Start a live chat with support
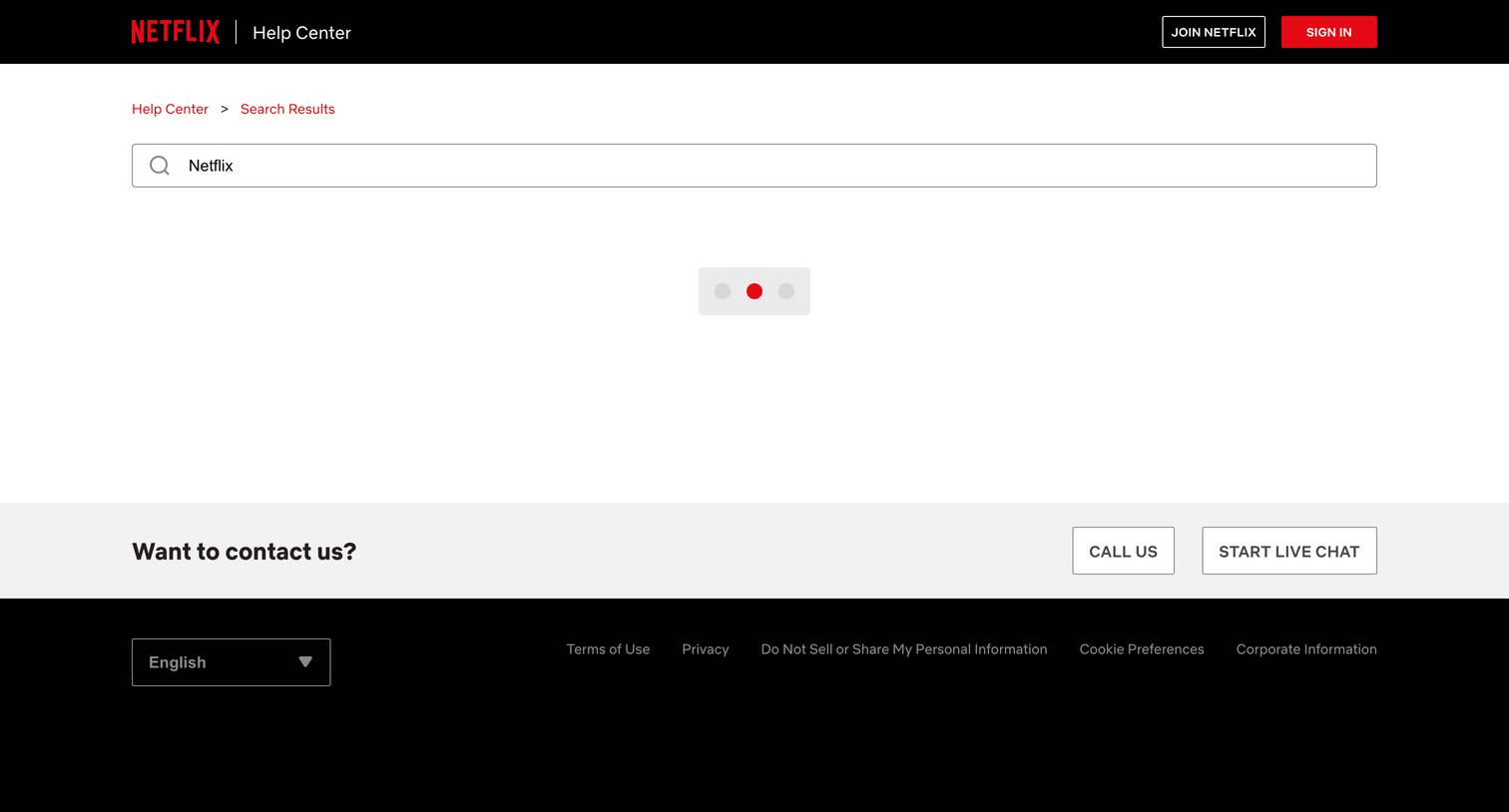1509x812 pixels. 1289,551
